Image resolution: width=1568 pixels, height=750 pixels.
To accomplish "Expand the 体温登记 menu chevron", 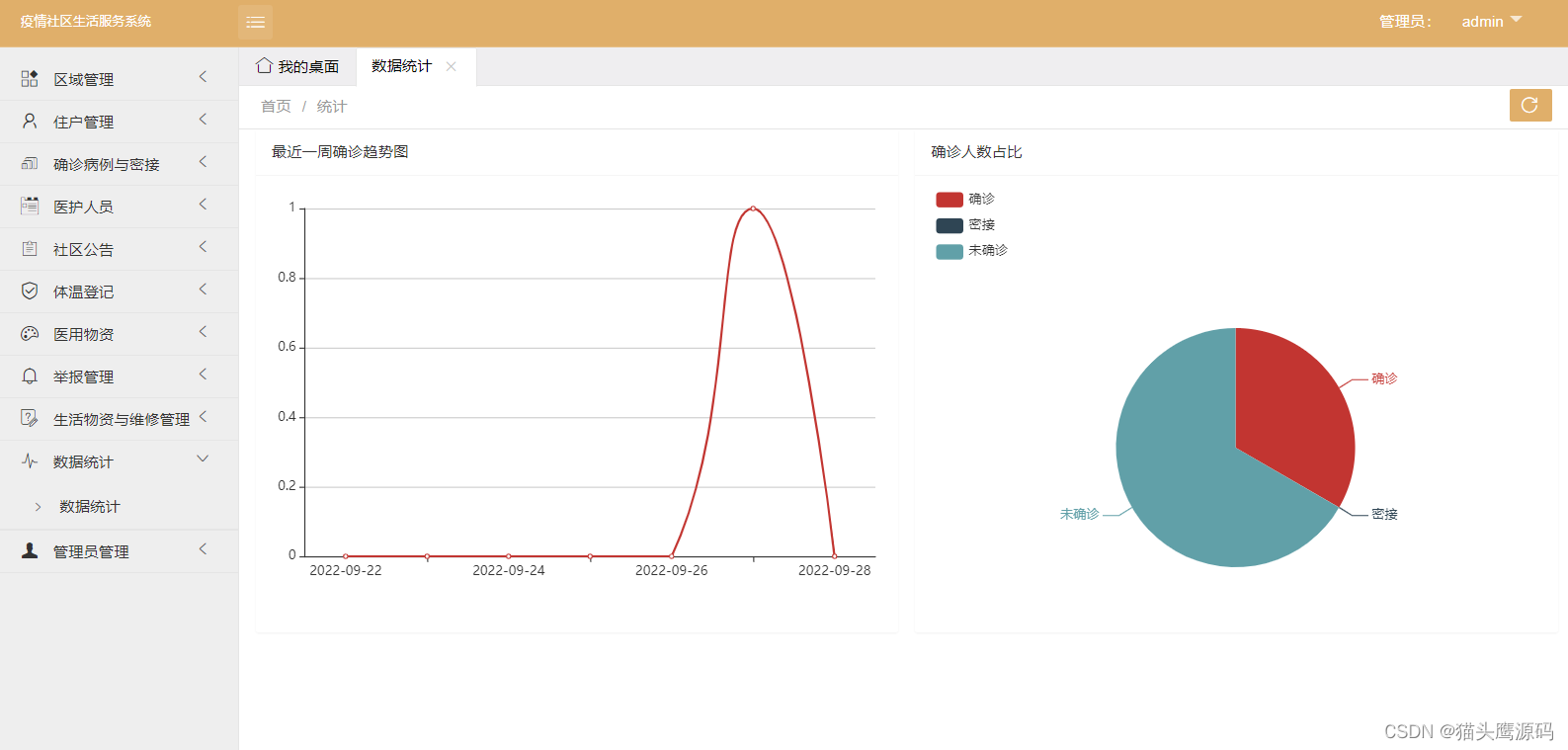I will 203,289.
